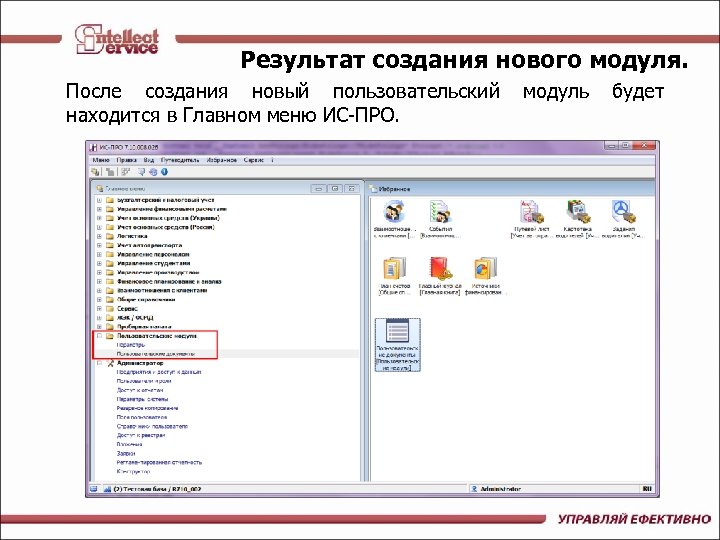720x540 pixels.
Task: Expand the Бухгалтерский и налоговый учет node
Action: click(x=99, y=200)
